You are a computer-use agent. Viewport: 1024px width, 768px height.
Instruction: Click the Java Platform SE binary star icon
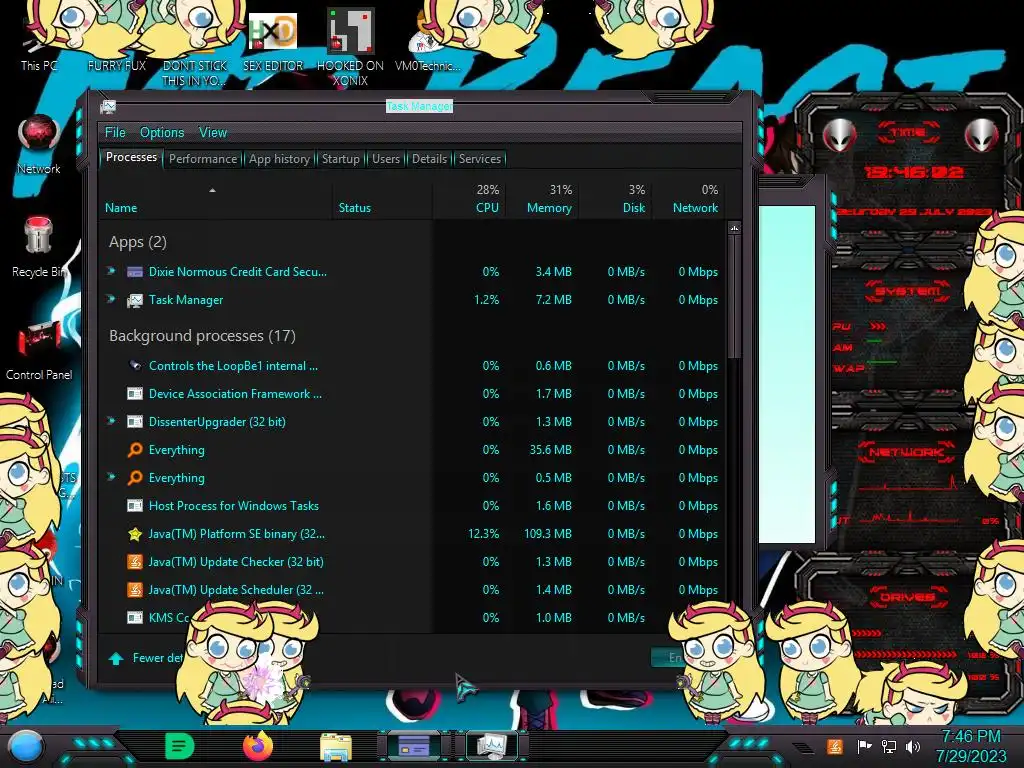[x=135, y=534]
